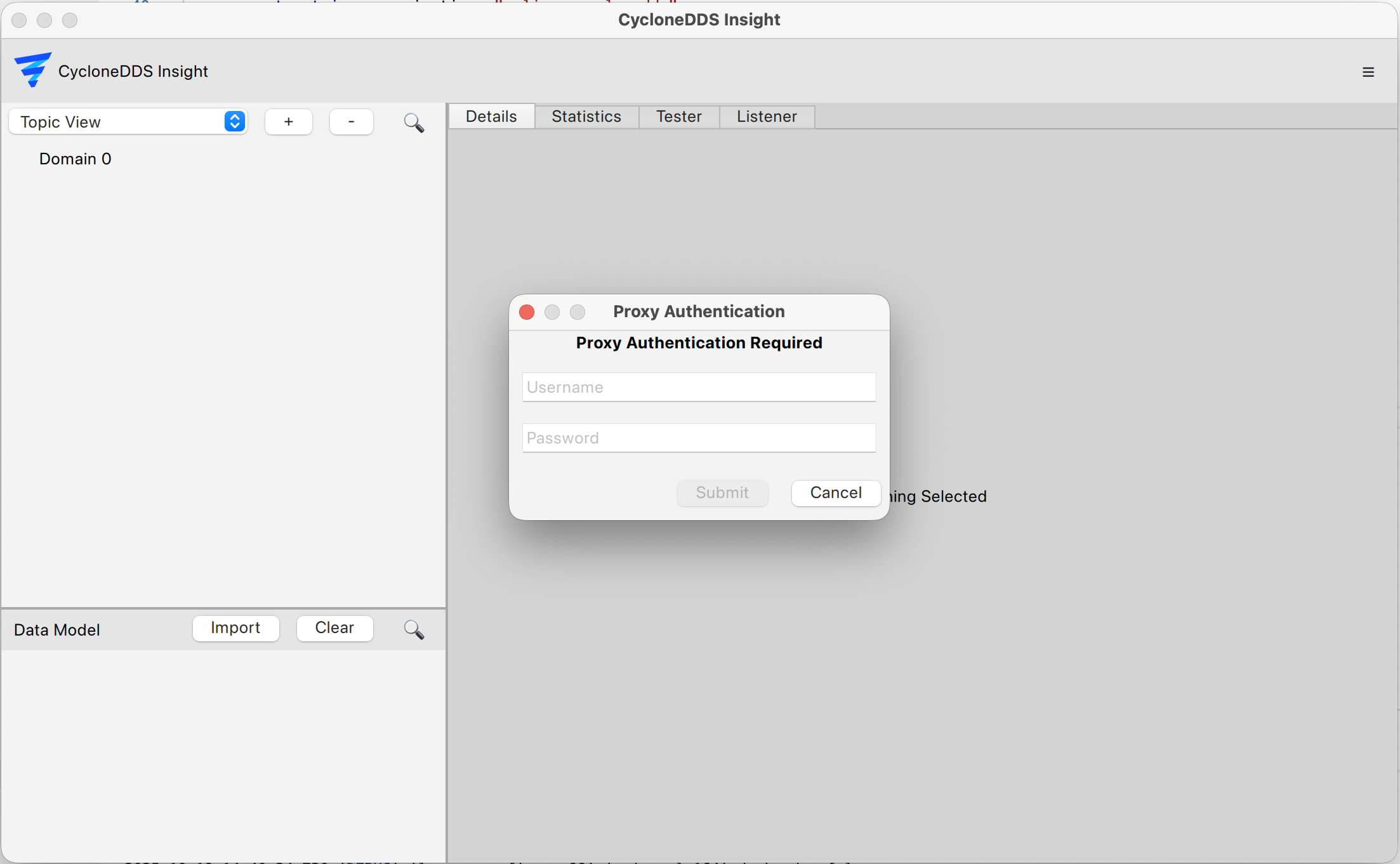Click the CycloneDDS Insight logo
This screenshot has width=1400, height=864.
tap(32, 70)
